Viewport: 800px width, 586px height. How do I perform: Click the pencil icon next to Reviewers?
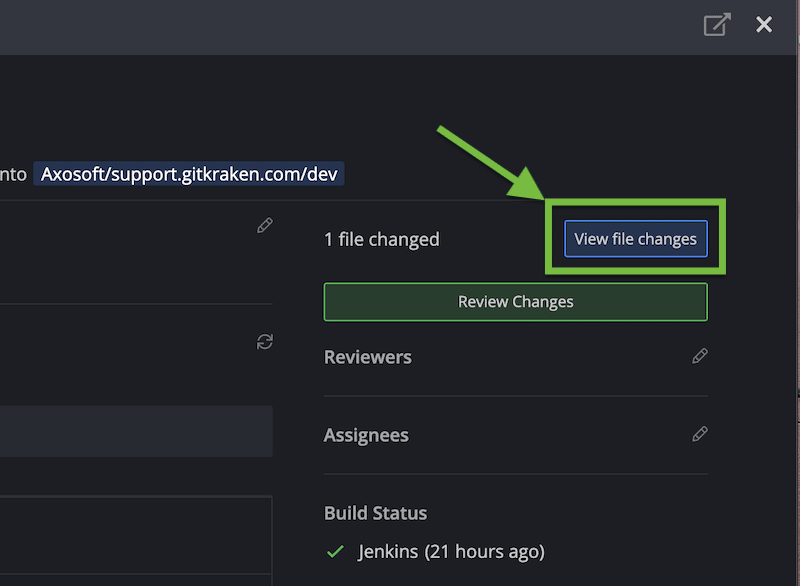(700, 356)
